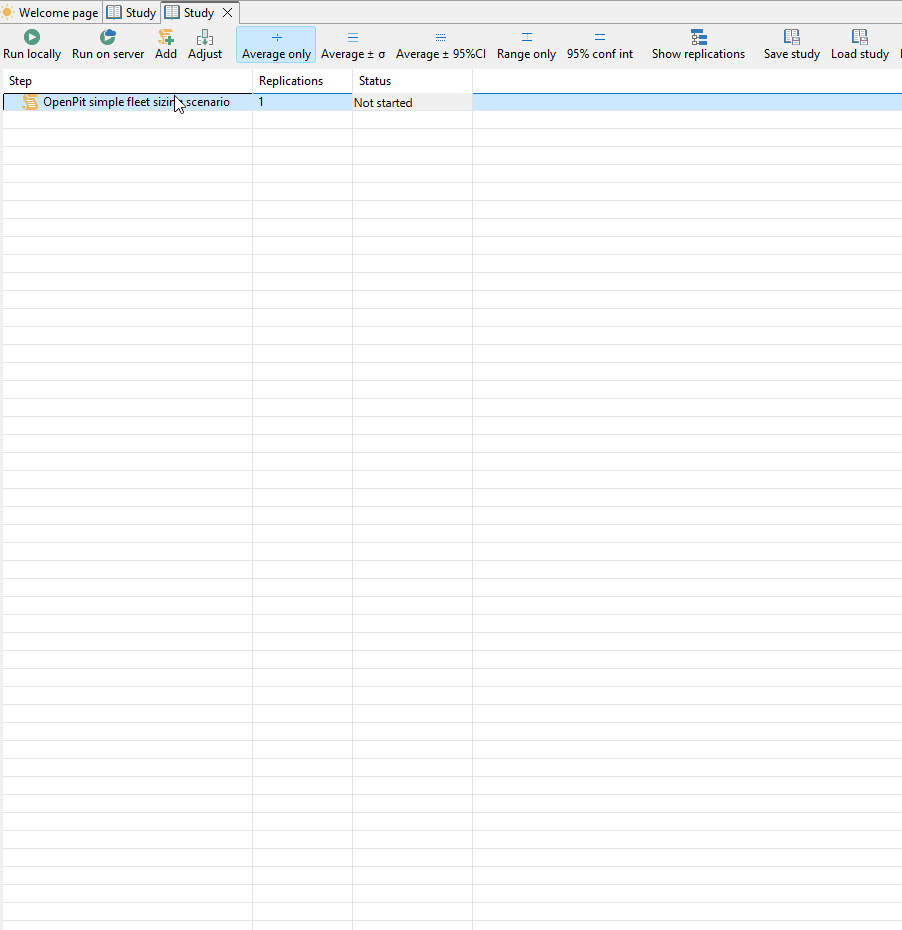Click the Replications cell showing 1
Viewport: 902px width, 930px height.
point(302,102)
